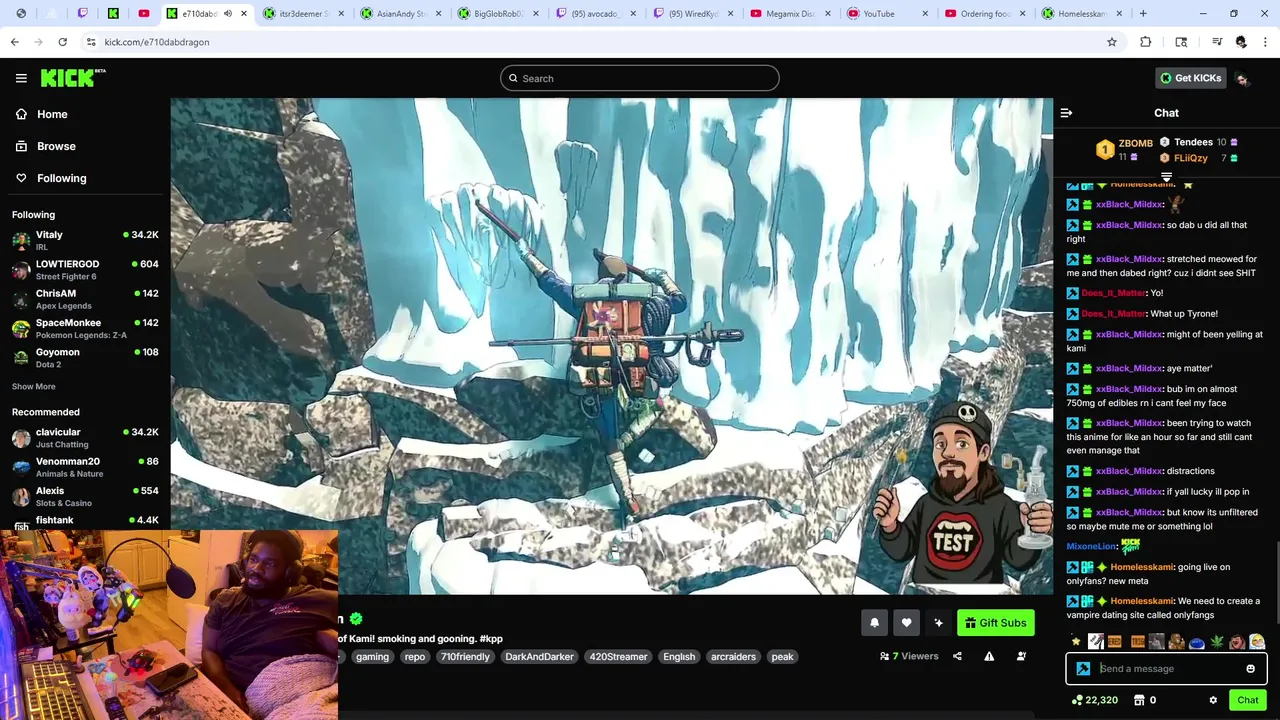Click the Get KICKs button
1280x720 pixels.
(1190, 78)
